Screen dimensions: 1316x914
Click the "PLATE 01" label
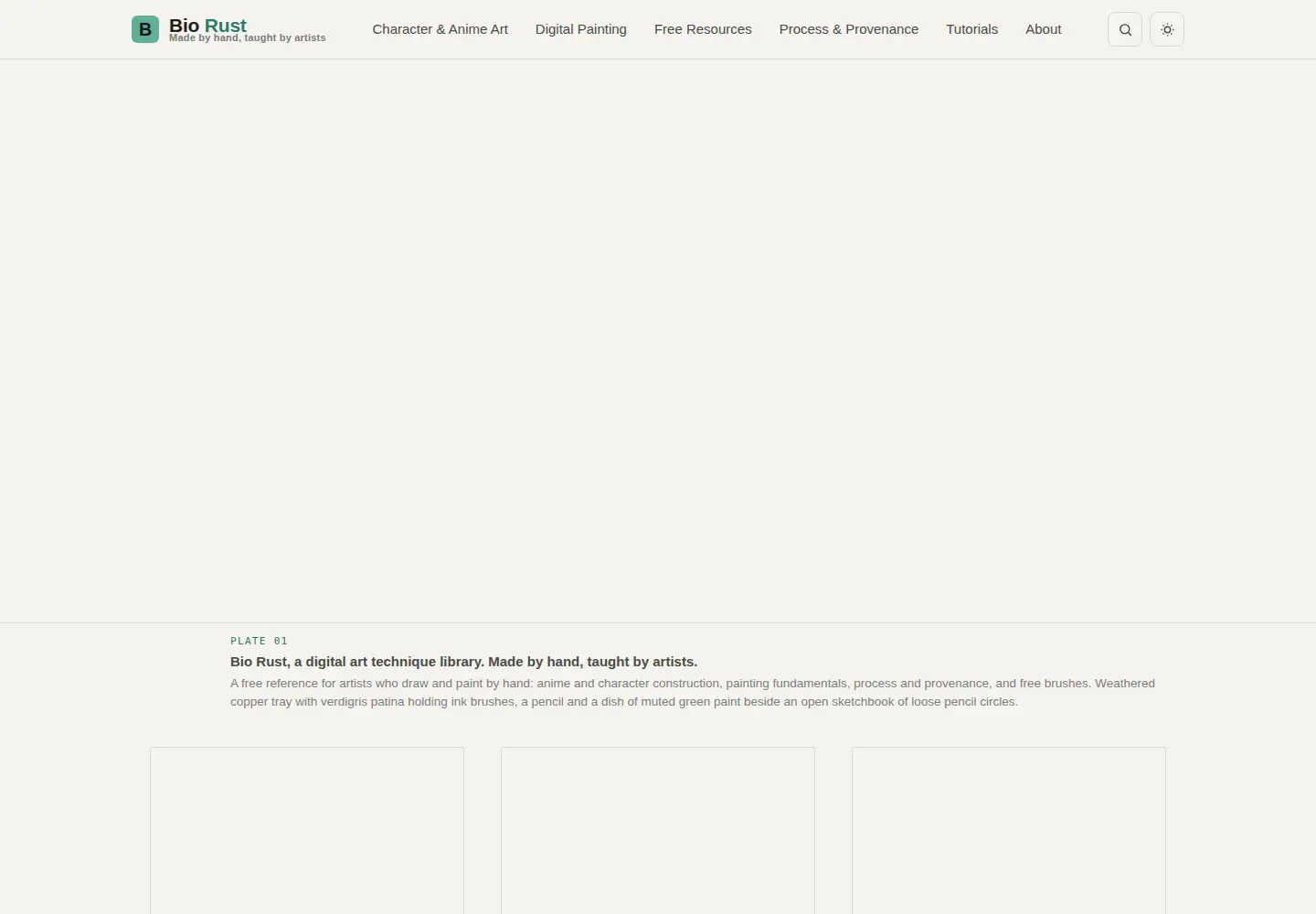point(259,641)
